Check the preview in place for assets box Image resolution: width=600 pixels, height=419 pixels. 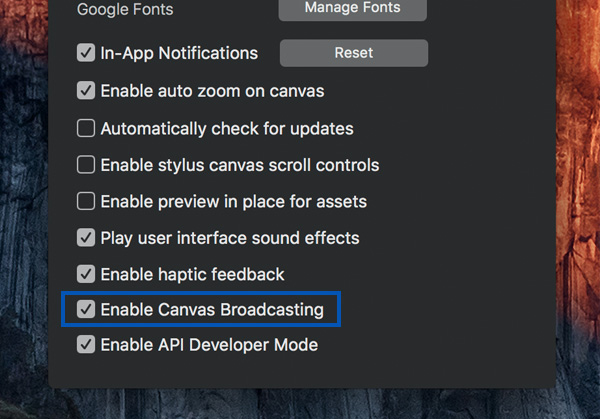coord(86,202)
